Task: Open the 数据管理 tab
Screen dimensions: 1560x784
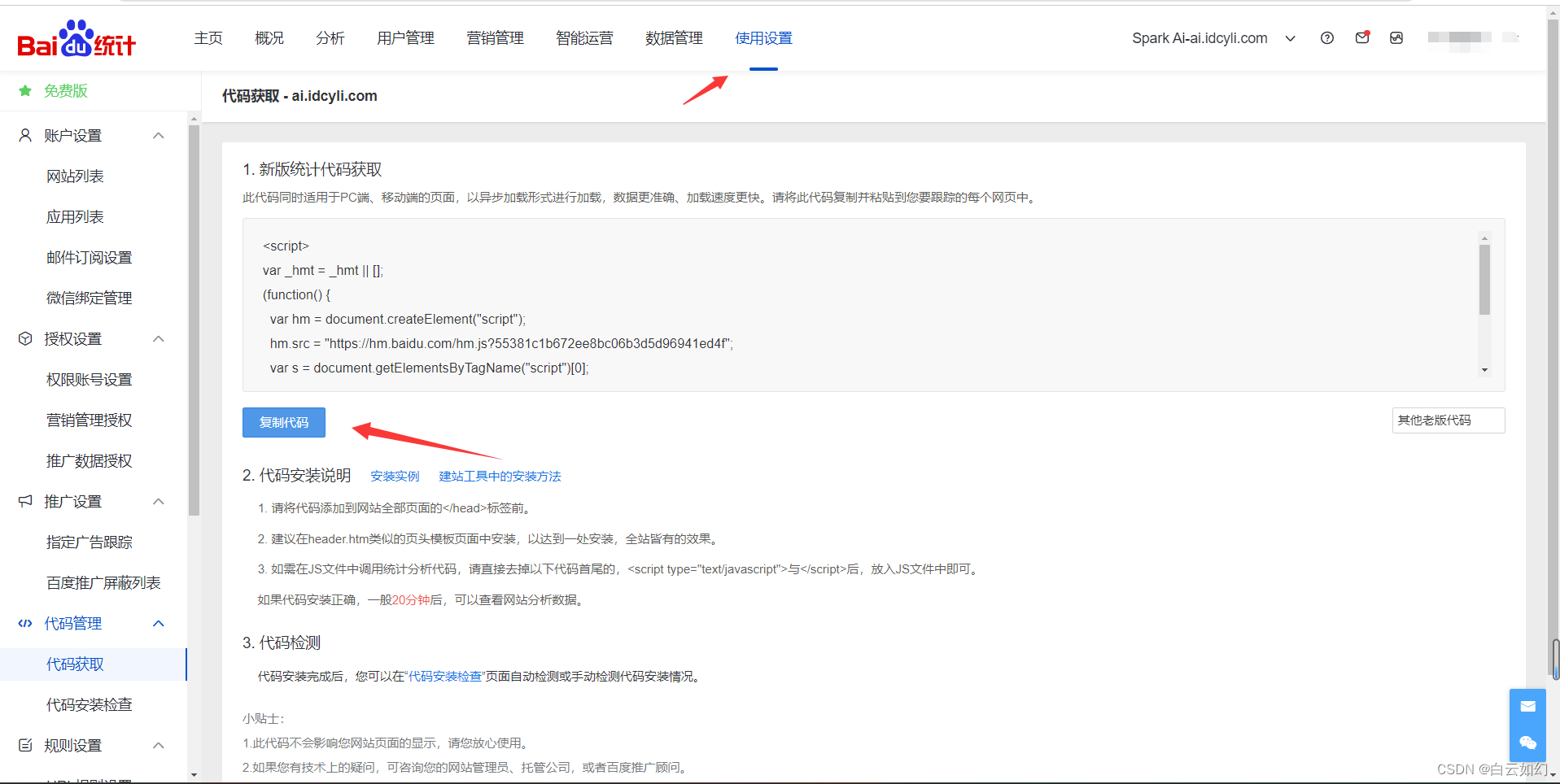Action: pos(674,38)
